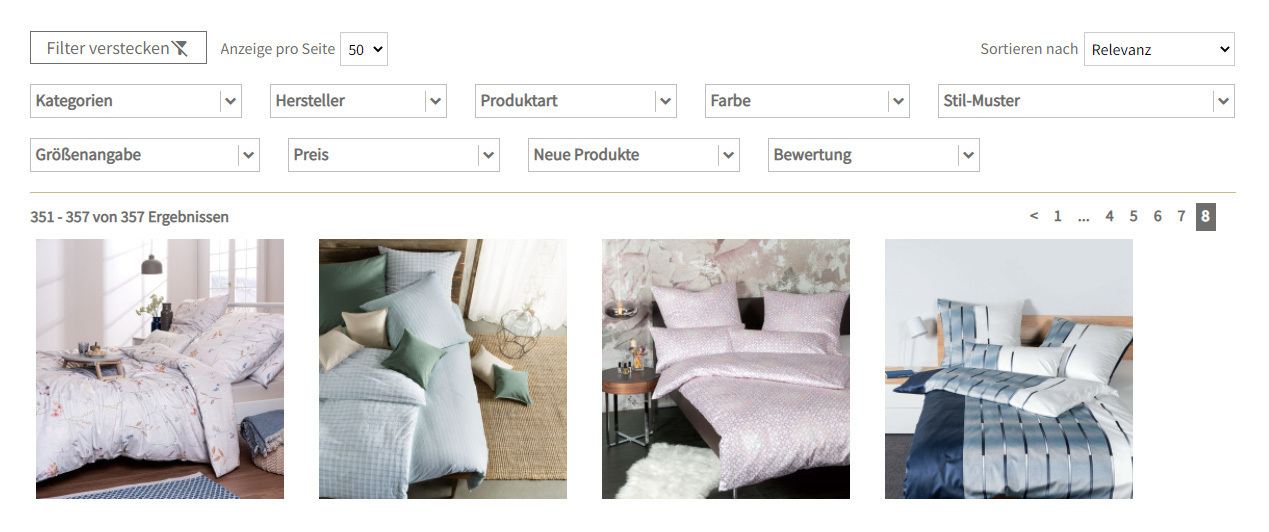The width and height of the screenshot is (1269, 532).
Task: Open the Anzeige pro Seite dropdown
Action: [364, 49]
